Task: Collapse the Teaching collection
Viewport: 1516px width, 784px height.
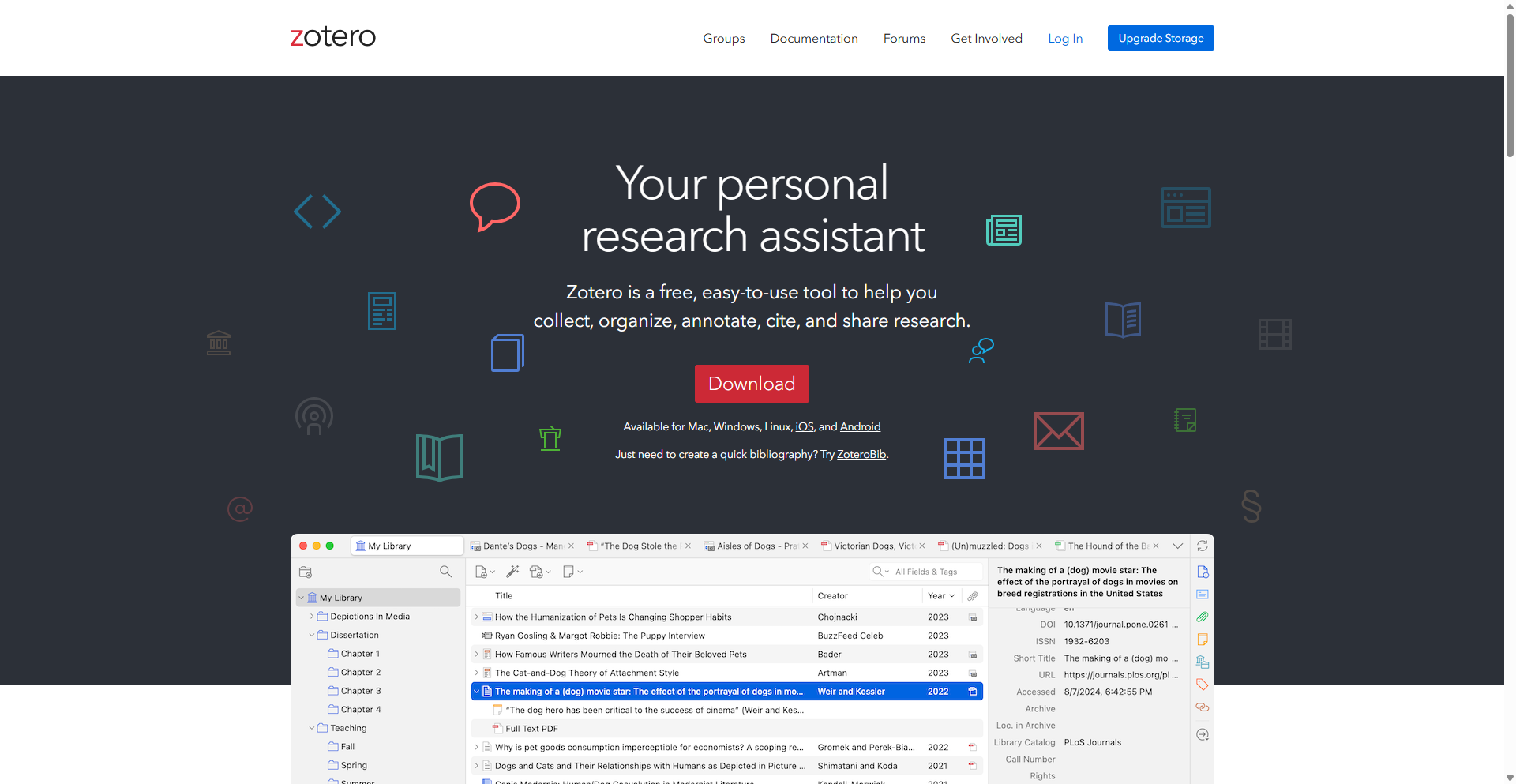Action: 312,728
